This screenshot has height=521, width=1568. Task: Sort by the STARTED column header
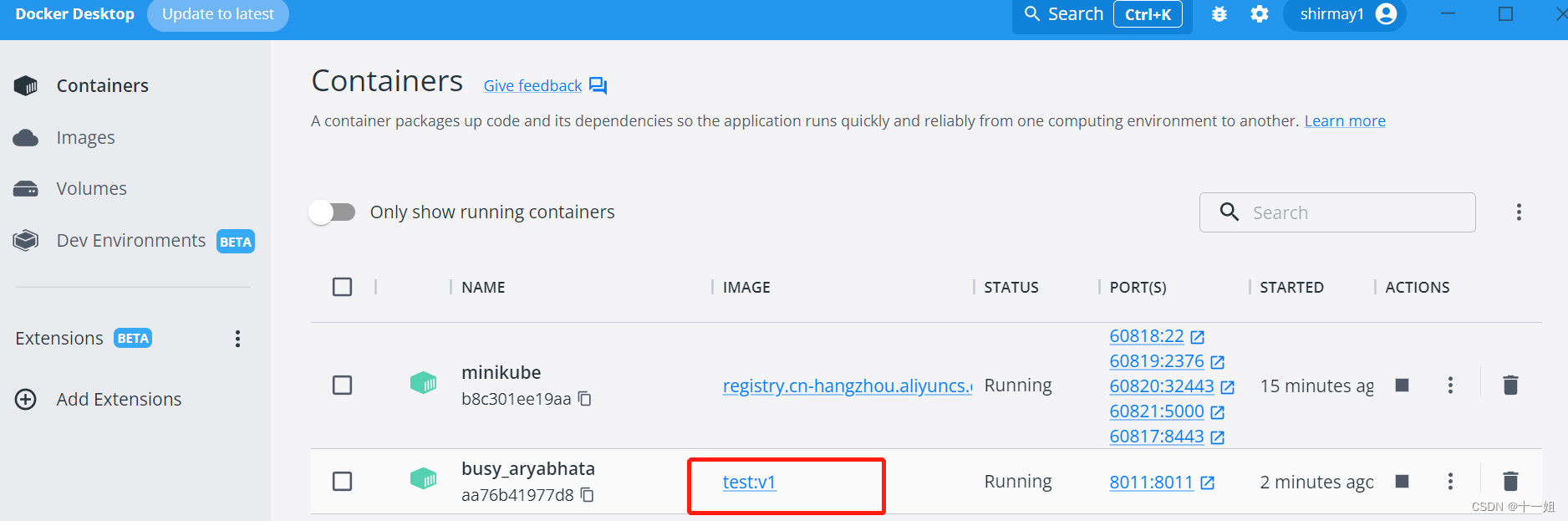coord(1291,288)
